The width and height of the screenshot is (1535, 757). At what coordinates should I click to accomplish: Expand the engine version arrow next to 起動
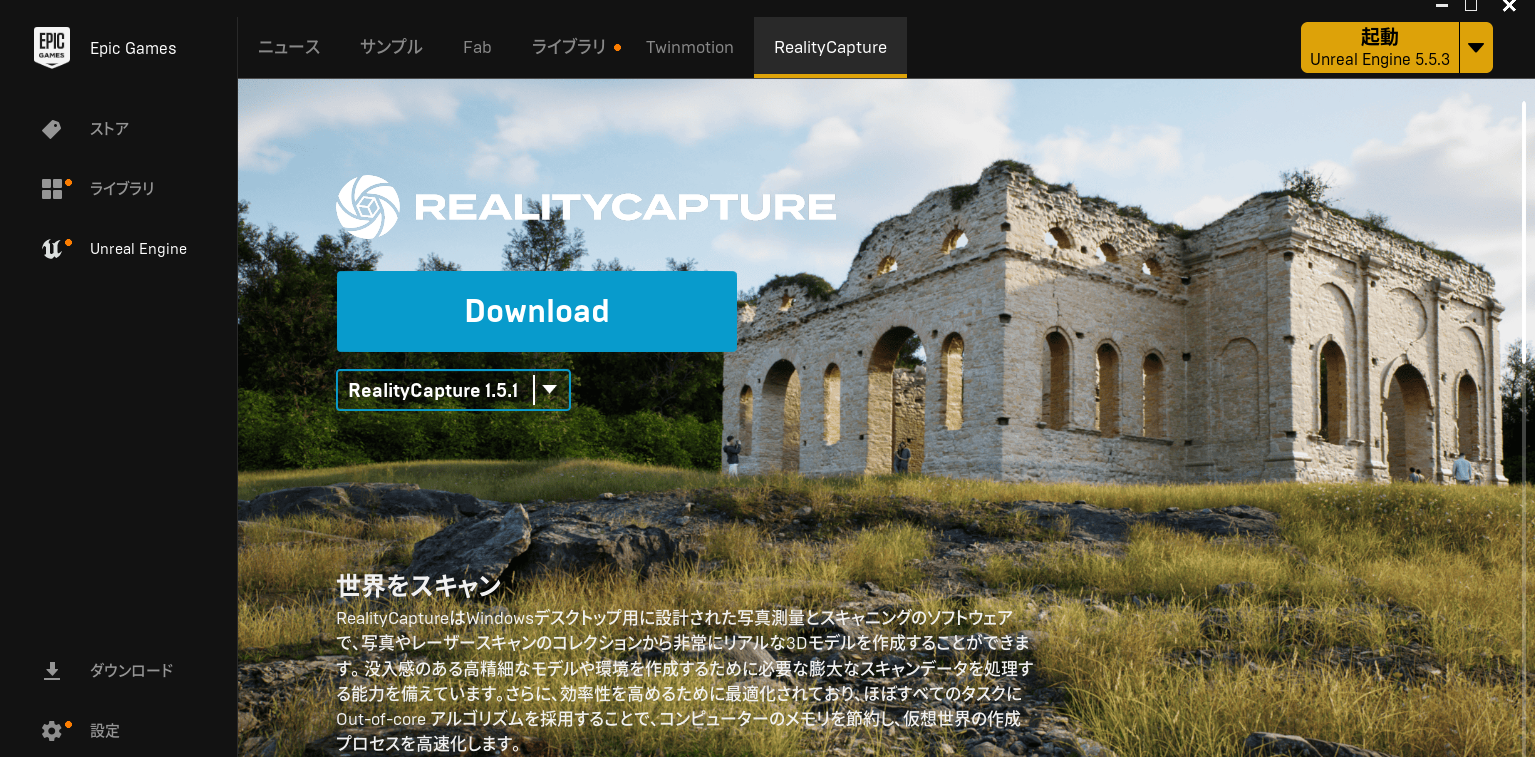point(1476,48)
